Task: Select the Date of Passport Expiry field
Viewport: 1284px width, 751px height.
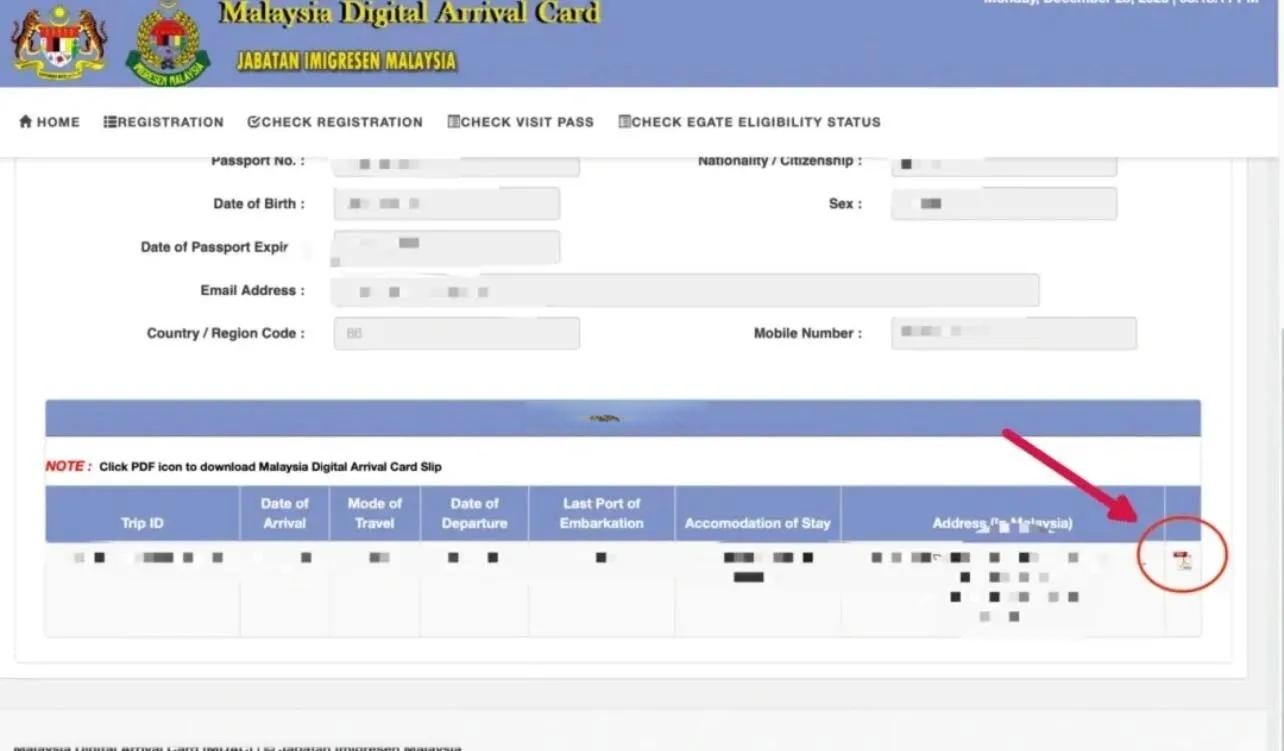Action: click(x=446, y=247)
